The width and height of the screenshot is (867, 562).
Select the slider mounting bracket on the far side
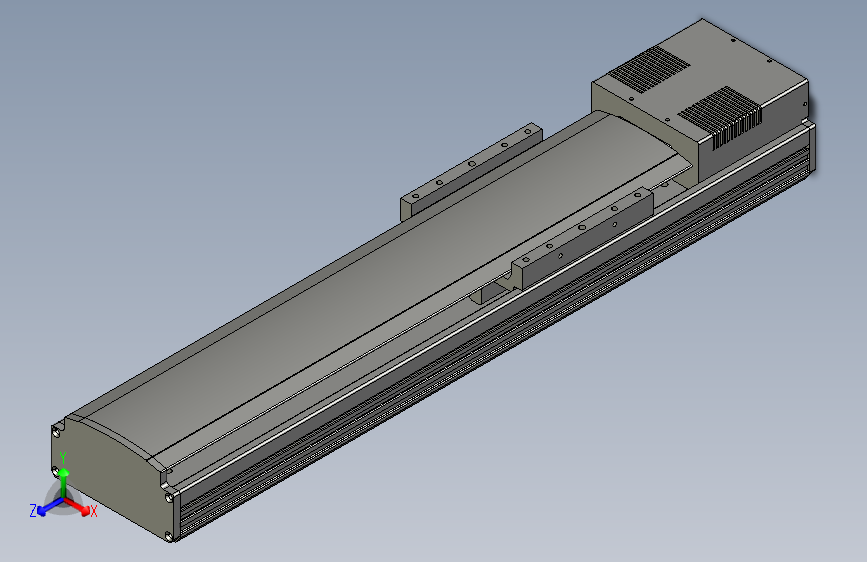pos(470,170)
